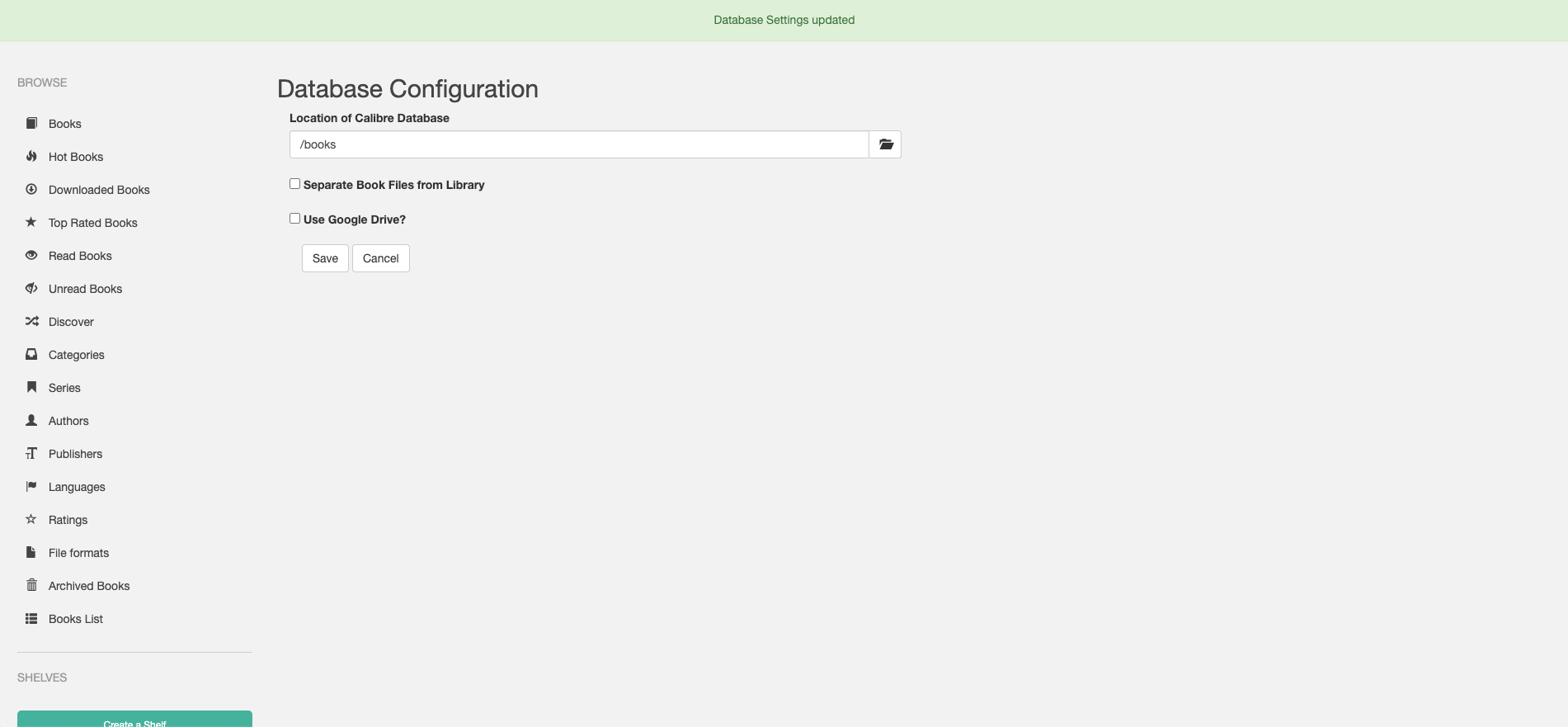Click the eye icon for Read Books

31,255
